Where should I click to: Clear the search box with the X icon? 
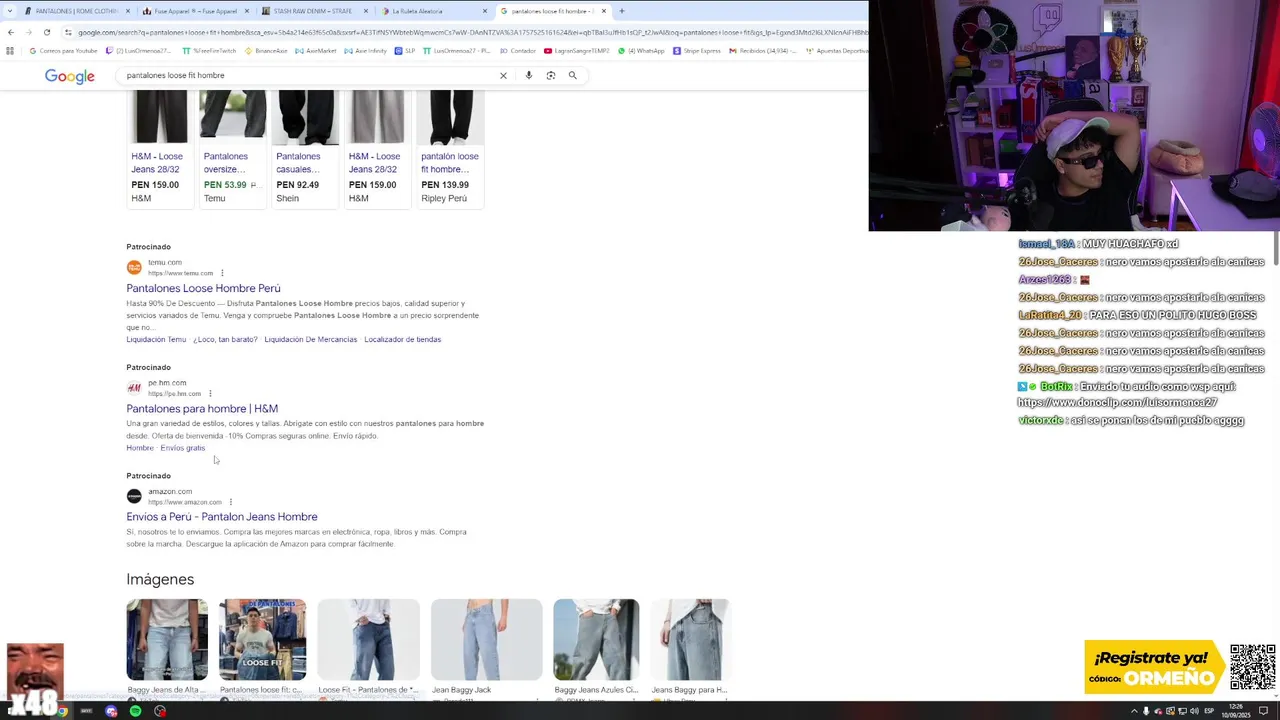coord(503,75)
